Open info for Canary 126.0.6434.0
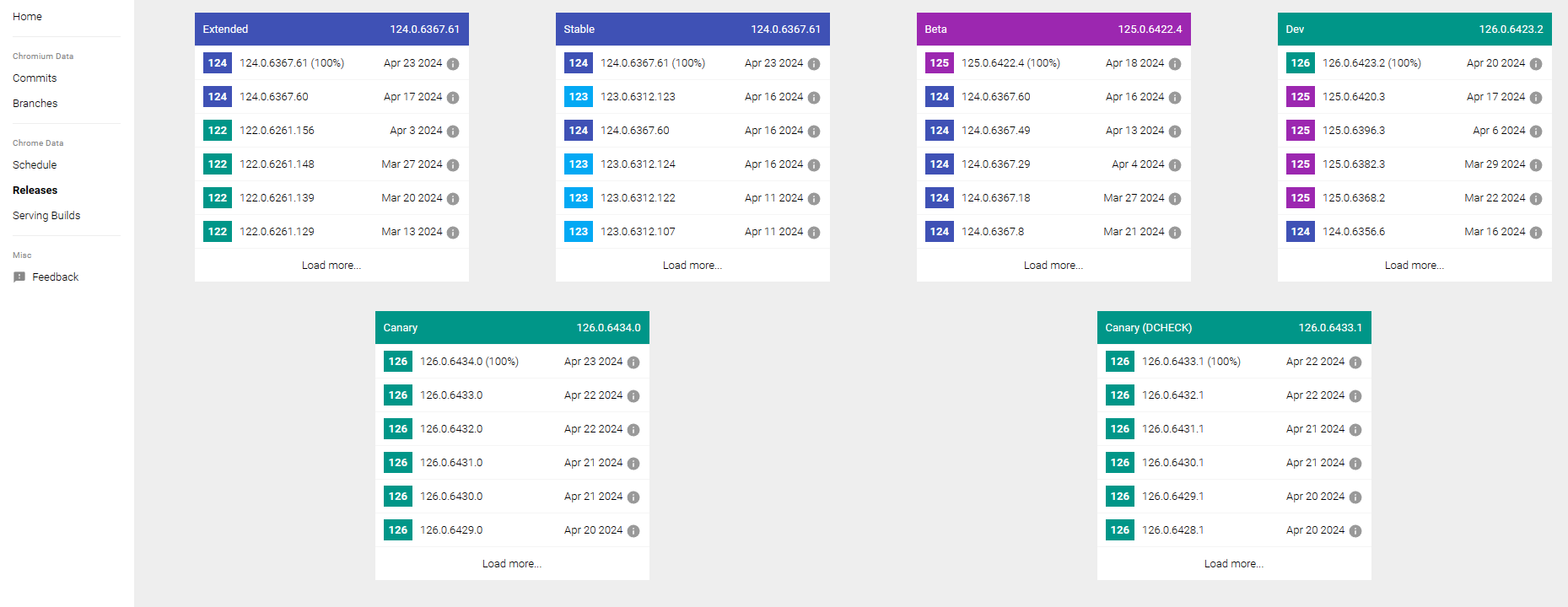This screenshot has width=1568, height=607. tap(633, 363)
